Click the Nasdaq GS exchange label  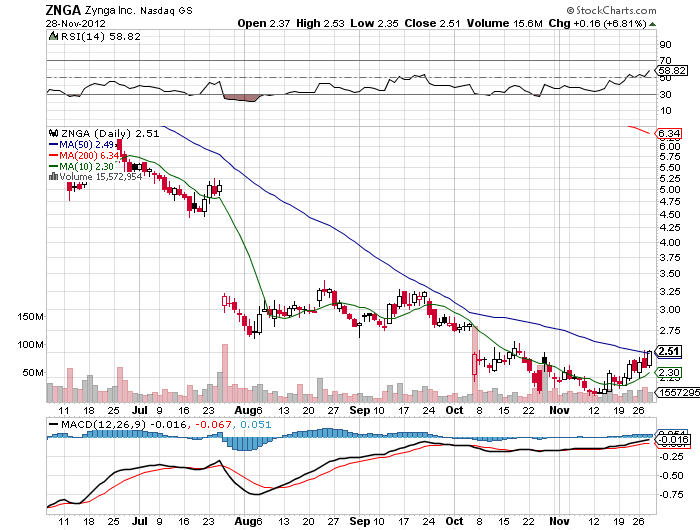coord(166,11)
